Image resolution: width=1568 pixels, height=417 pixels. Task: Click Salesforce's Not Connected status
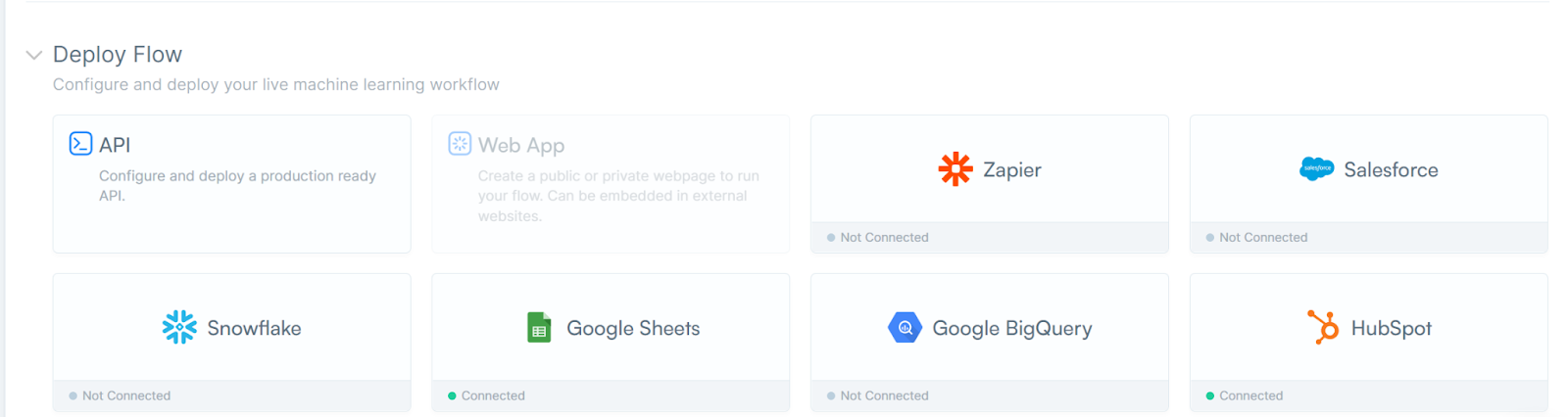click(1262, 238)
